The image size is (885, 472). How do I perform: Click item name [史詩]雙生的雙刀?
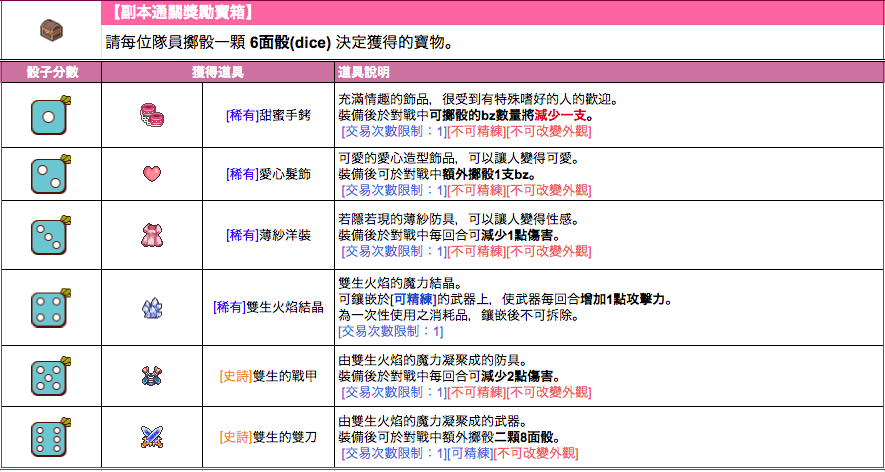pos(268,437)
